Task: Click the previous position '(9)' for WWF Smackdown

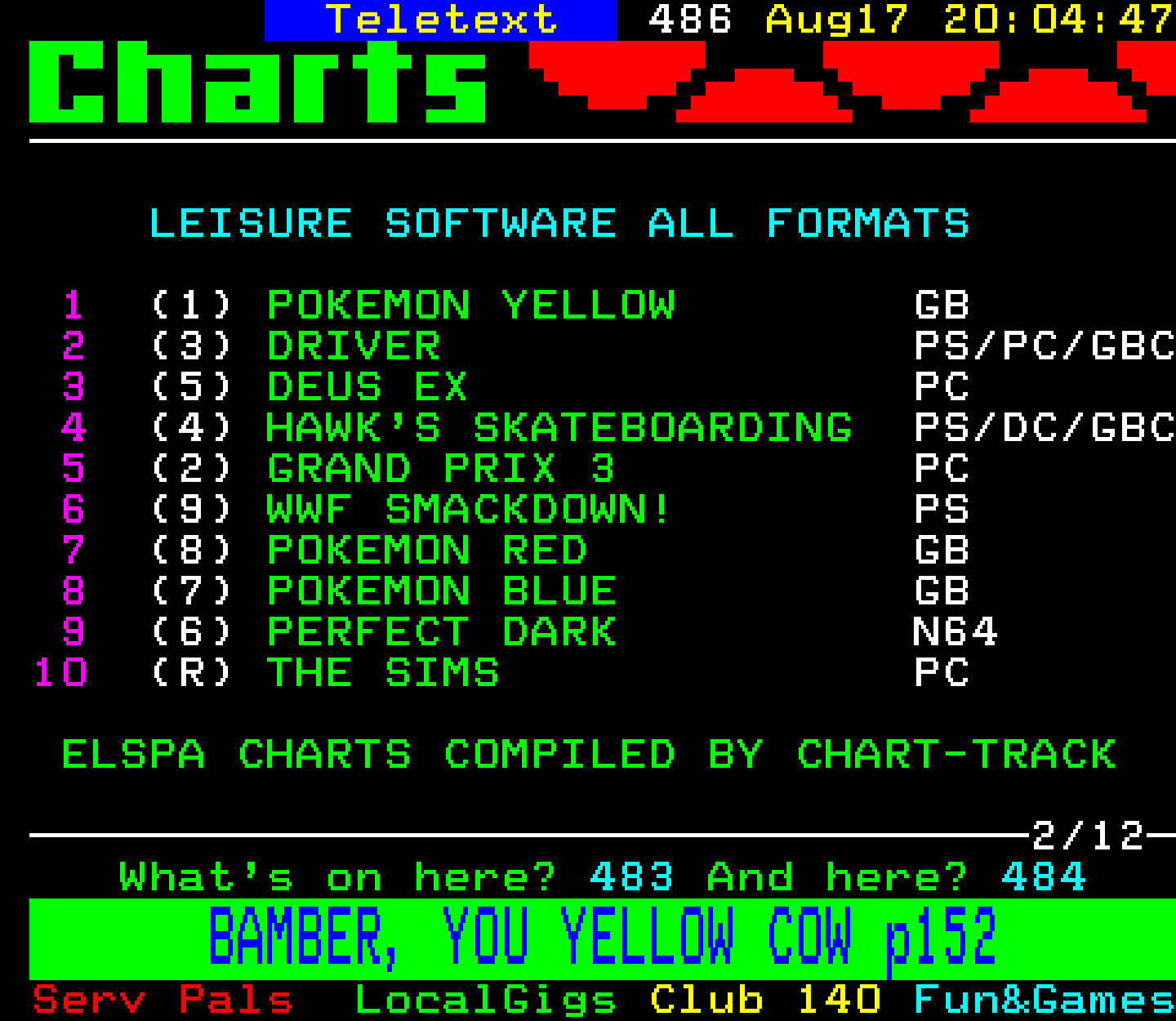Action: (192, 510)
